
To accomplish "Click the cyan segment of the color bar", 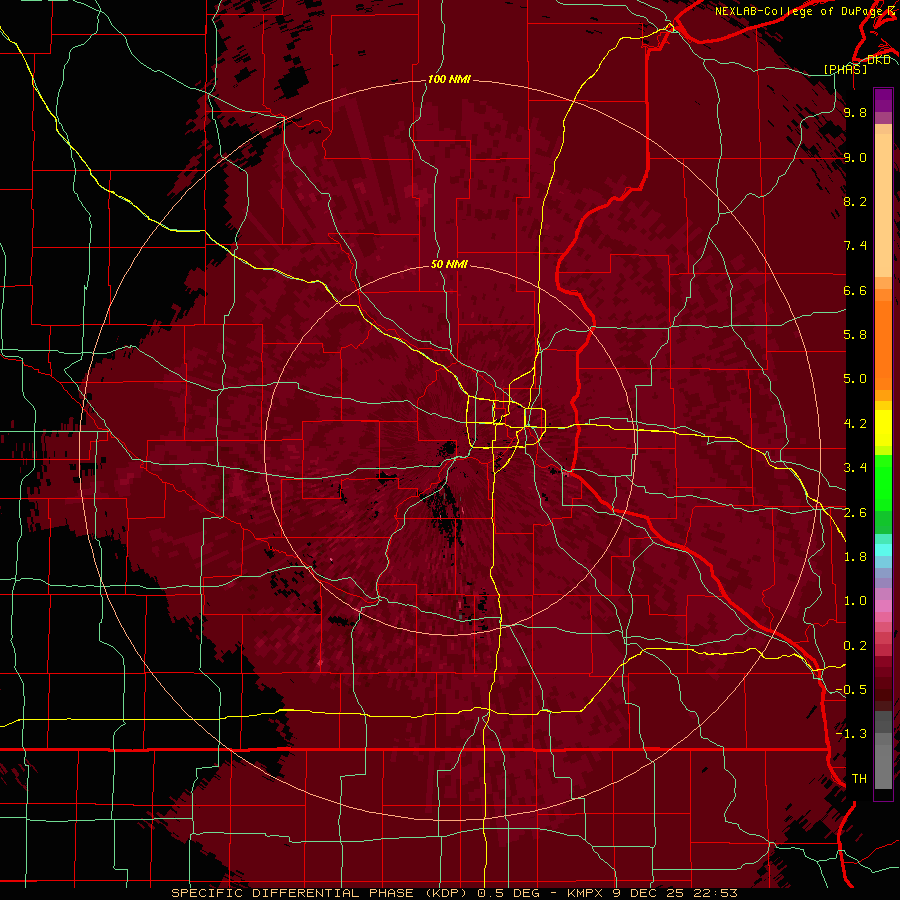I will tap(883, 549).
